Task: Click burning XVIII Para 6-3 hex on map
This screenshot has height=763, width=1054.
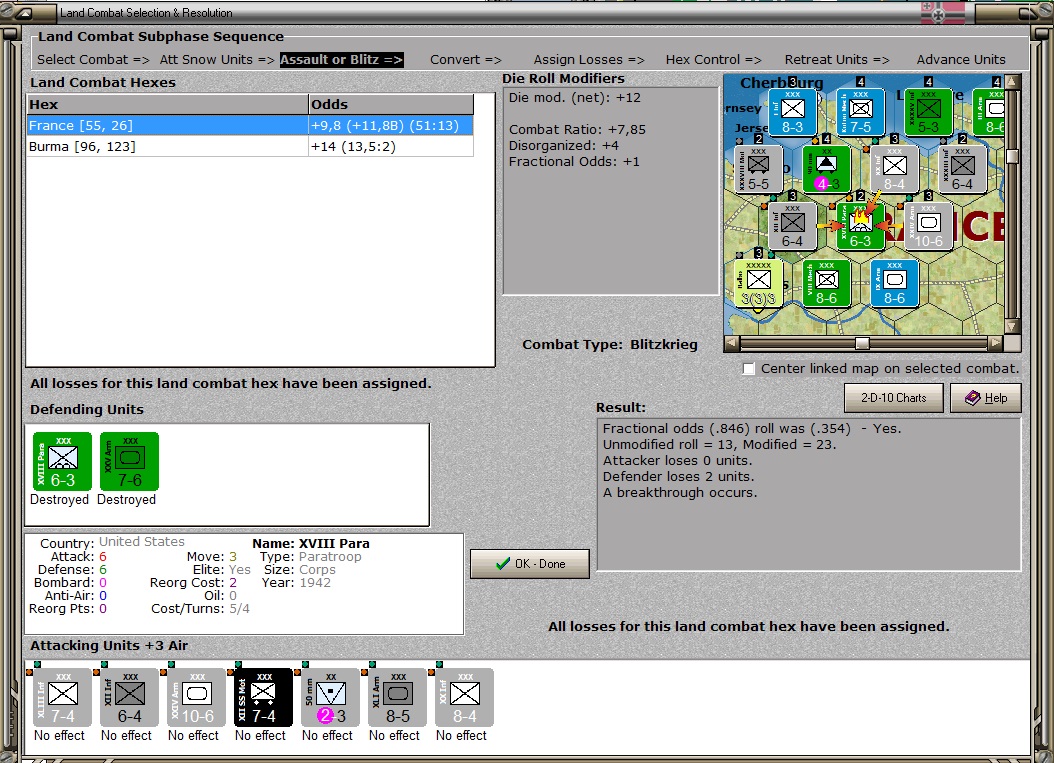Action: (860, 226)
